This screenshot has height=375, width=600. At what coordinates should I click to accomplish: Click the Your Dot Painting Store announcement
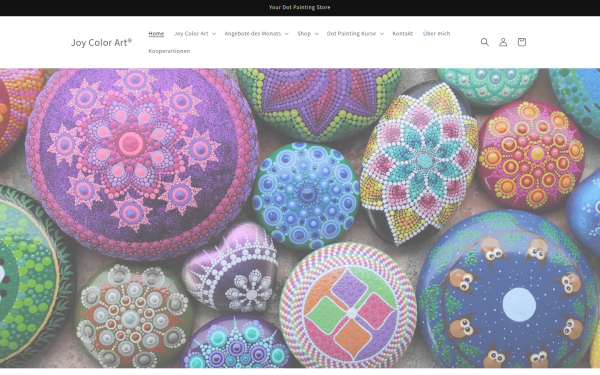pyautogui.click(x=300, y=7)
